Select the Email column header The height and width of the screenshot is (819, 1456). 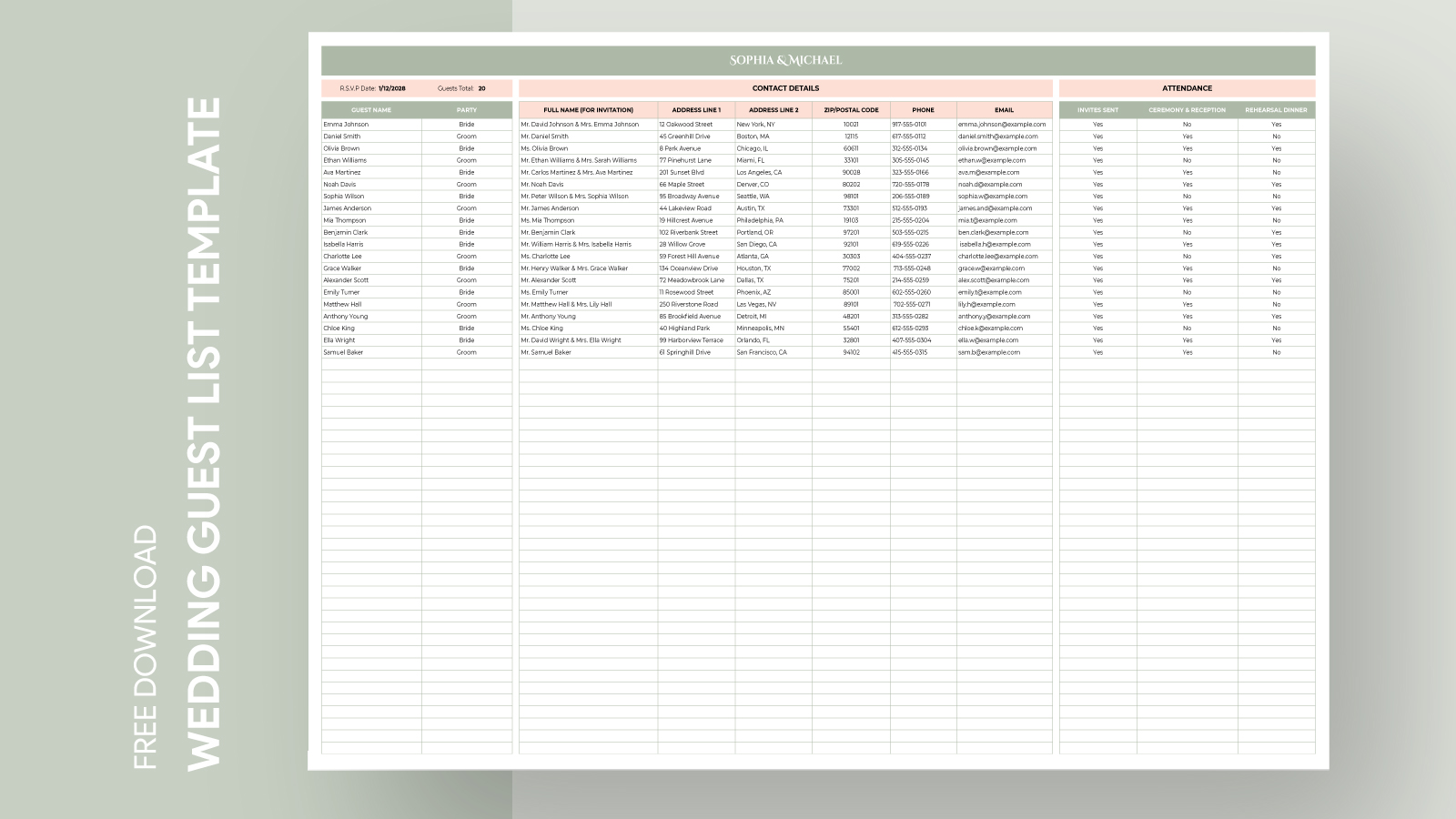coord(1004,110)
